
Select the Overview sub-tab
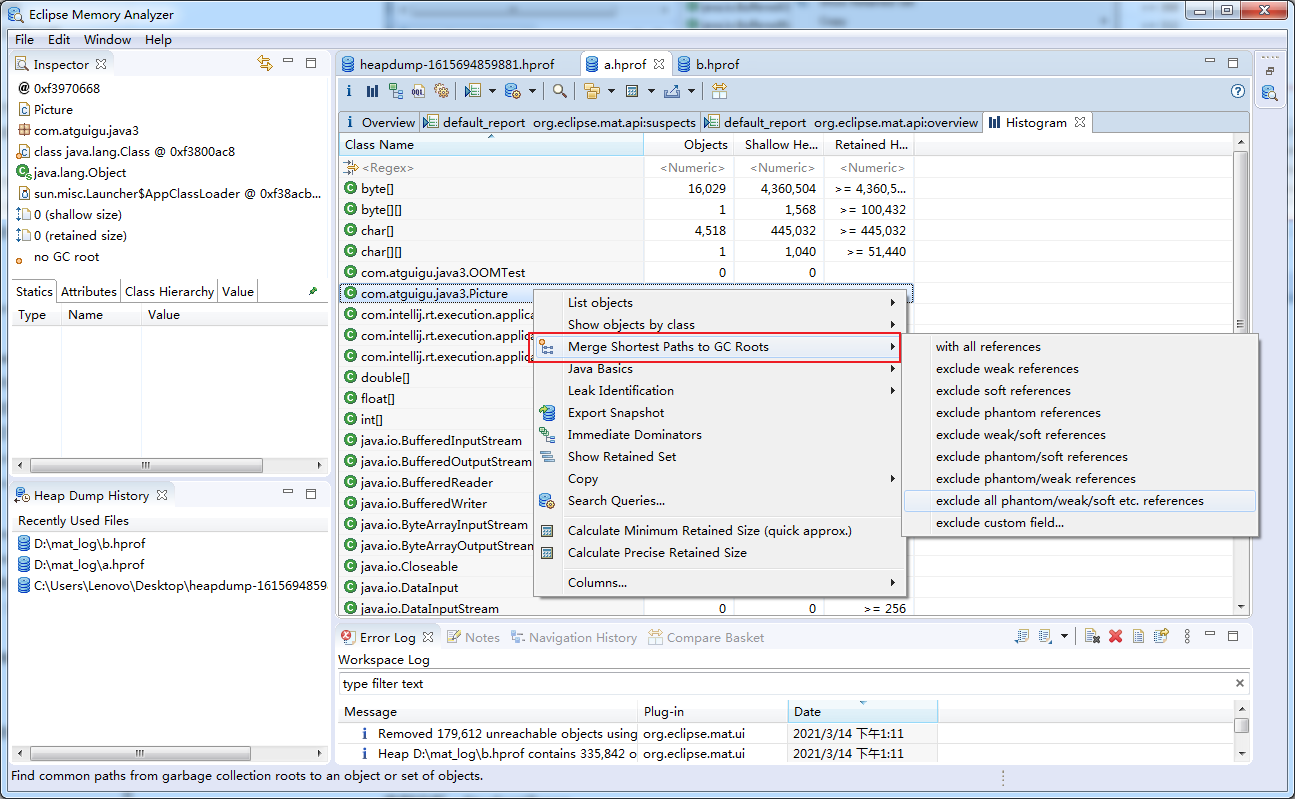[379, 122]
